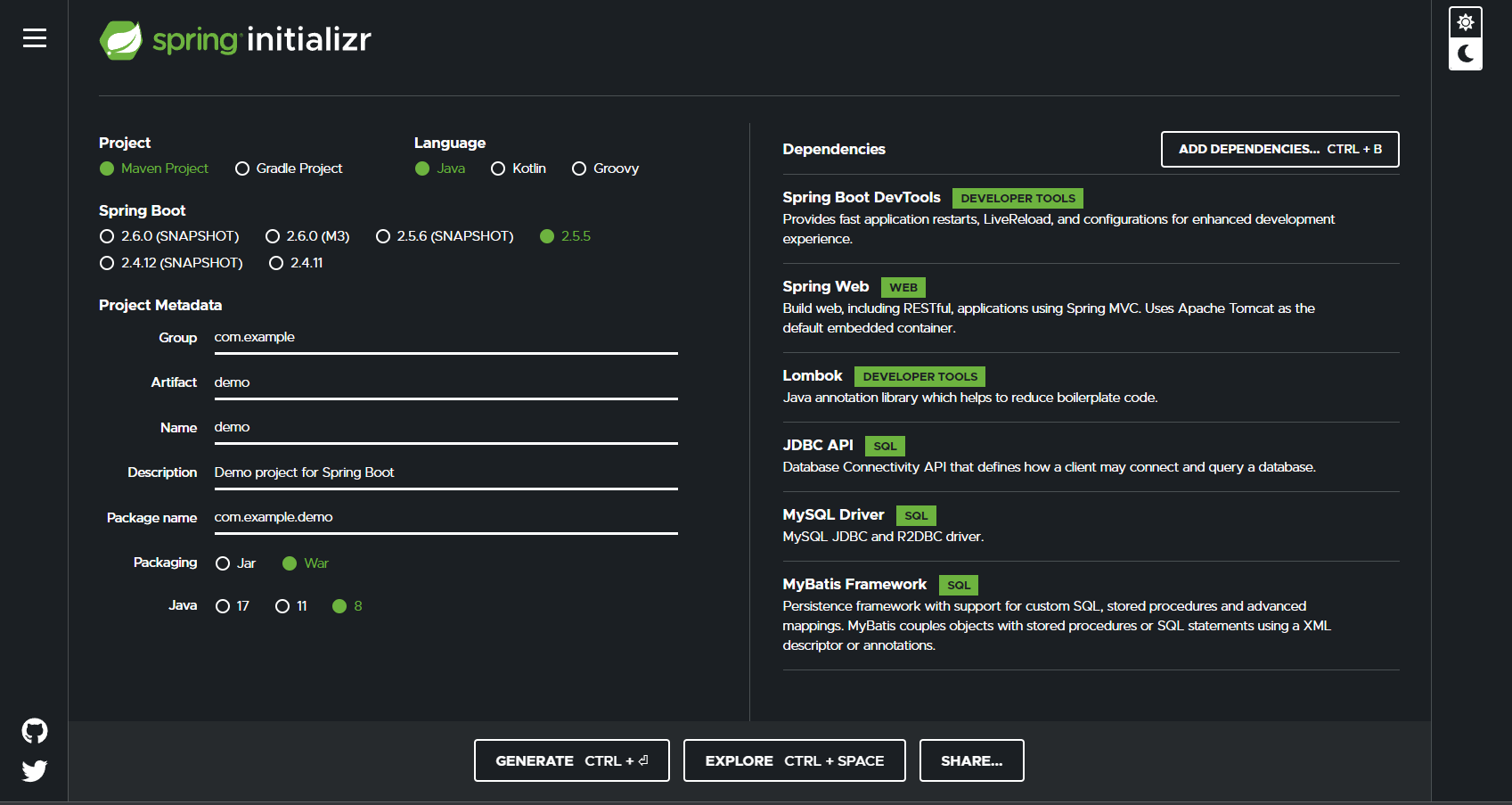Viewport: 1512px width, 805px height.
Task: Click DEVELOPER TOOLS tag beside DevTools
Action: click(x=1018, y=198)
